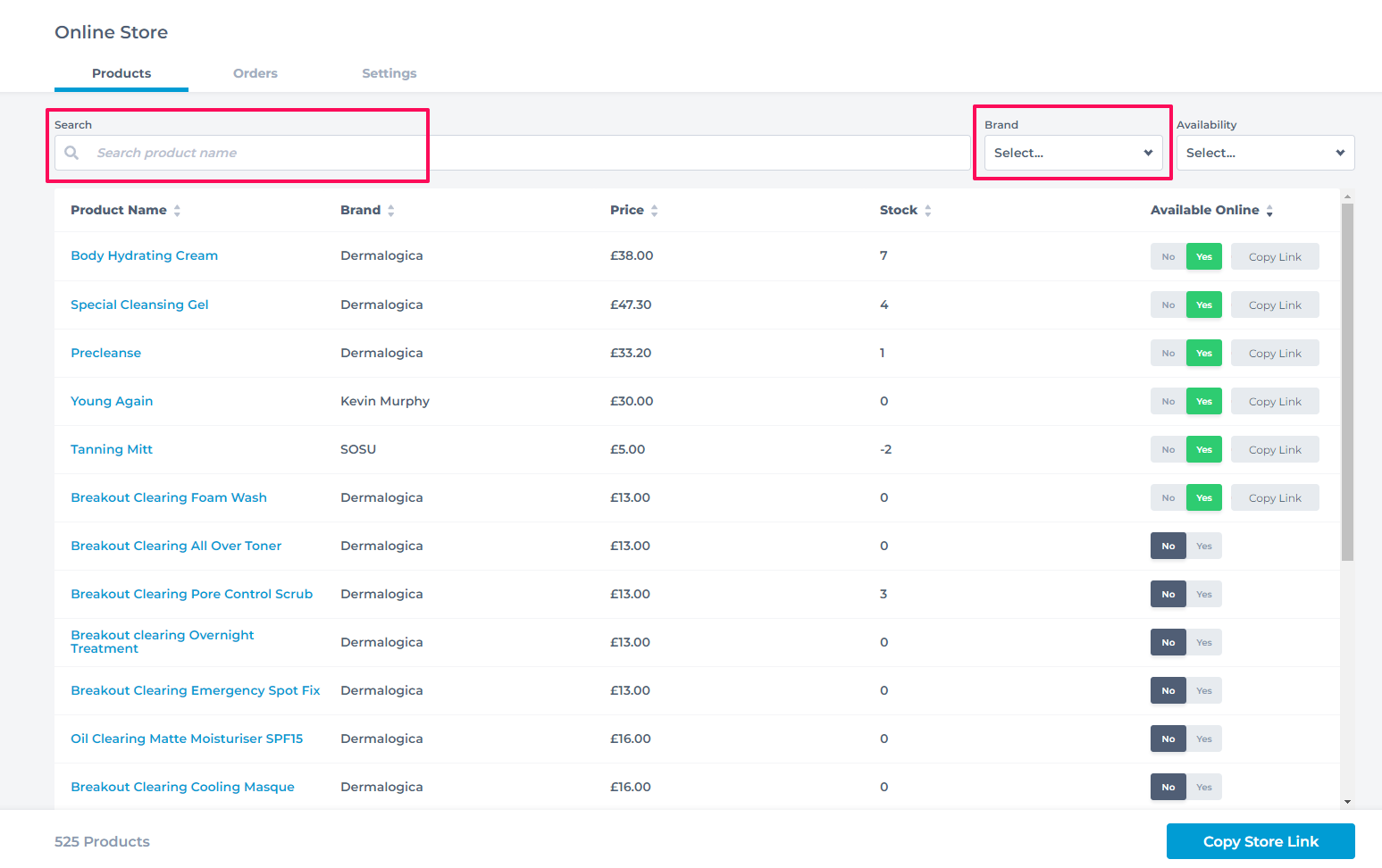The width and height of the screenshot is (1382, 868).
Task: Sort by Stock column arrows
Action: coord(927,211)
